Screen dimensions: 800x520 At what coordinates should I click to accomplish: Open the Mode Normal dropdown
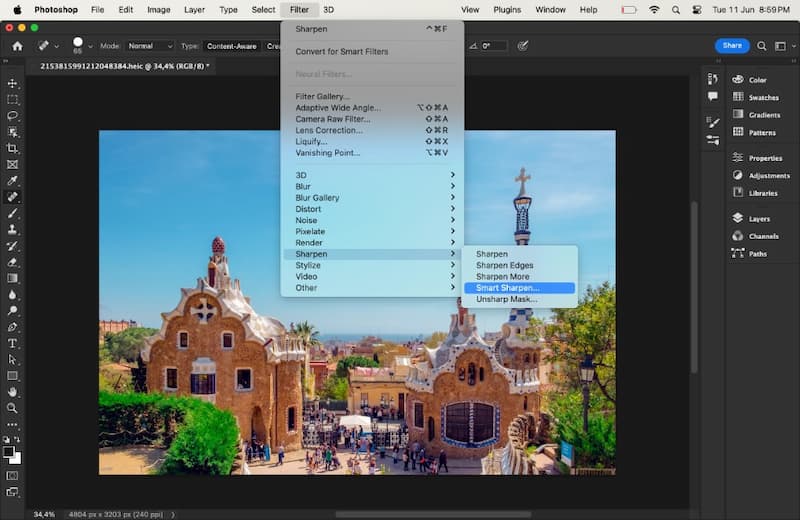coord(150,46)
